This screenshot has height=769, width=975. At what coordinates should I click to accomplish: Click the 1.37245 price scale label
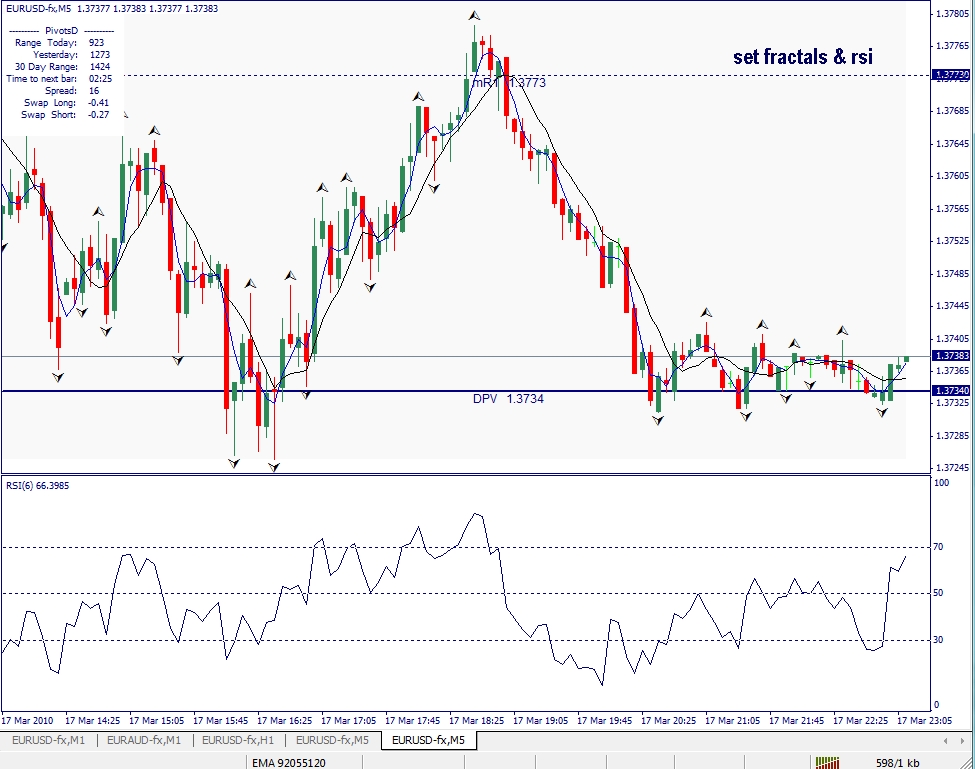point(952,467)
